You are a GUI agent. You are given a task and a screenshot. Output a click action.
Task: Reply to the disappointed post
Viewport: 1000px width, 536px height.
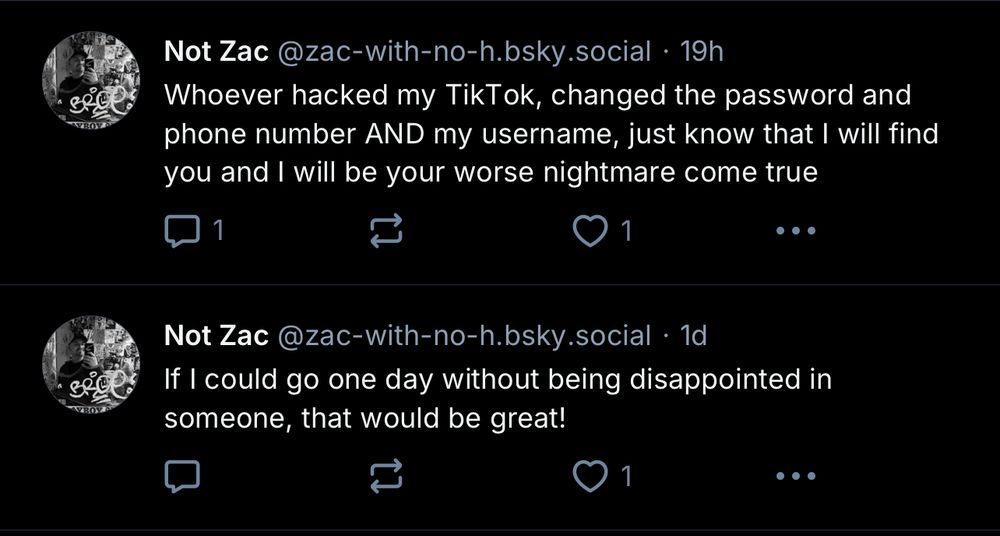pos(182,476)
